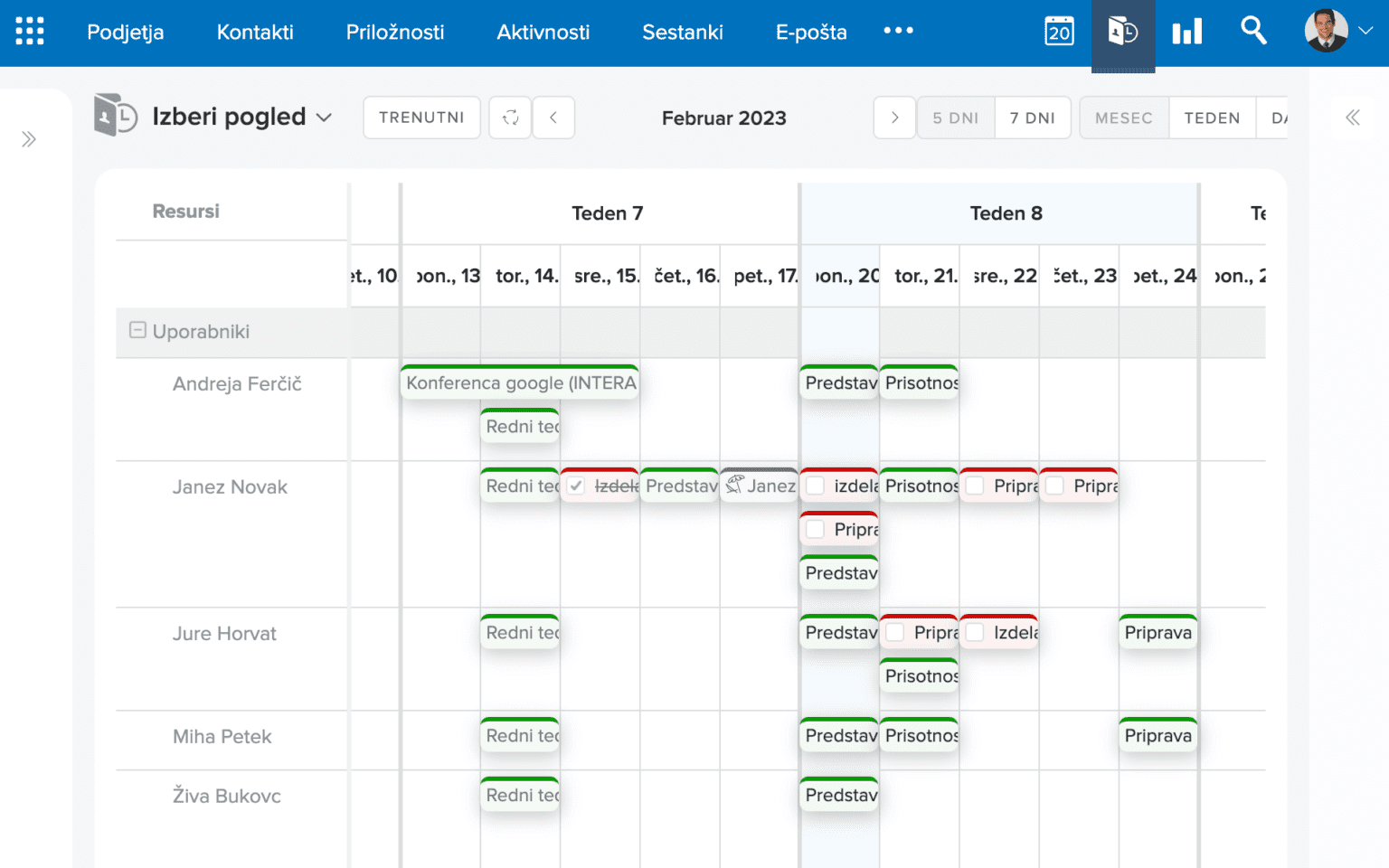This screenshot has height=868, width=1389.
Task: Open the Konferenca google event
Action: pyautogui.click(x=520, y=383)
